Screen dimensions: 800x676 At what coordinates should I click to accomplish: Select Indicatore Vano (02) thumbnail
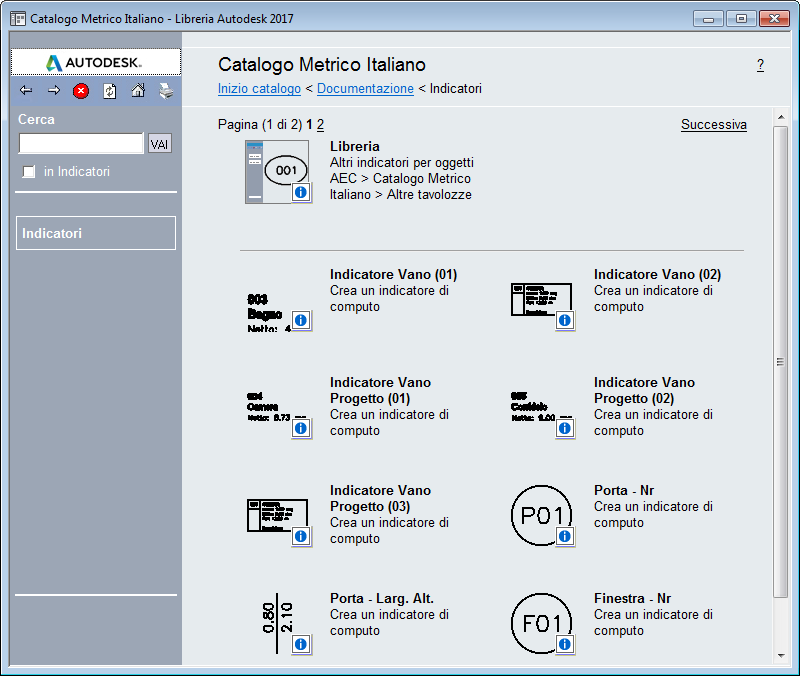541,299
